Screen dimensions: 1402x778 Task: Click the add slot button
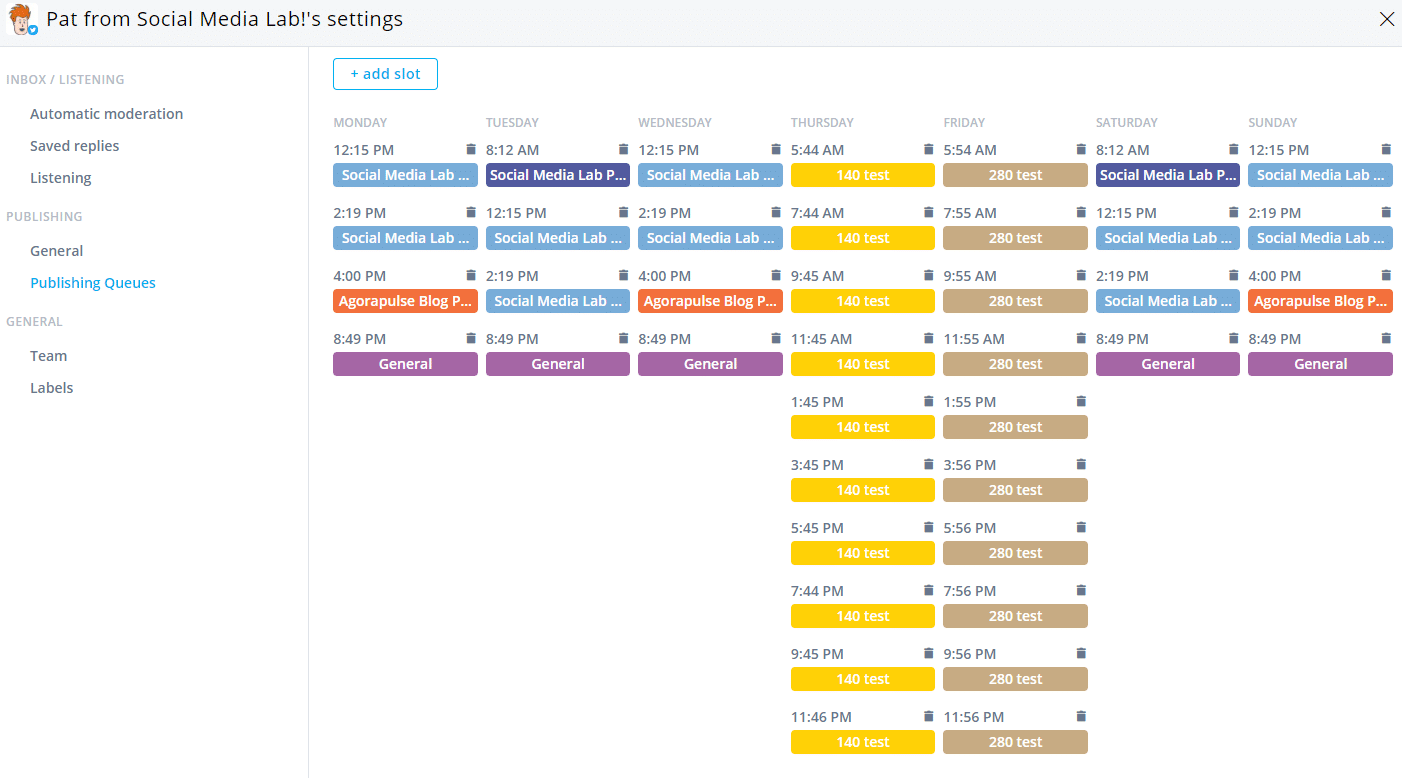[x=385, y=74]
